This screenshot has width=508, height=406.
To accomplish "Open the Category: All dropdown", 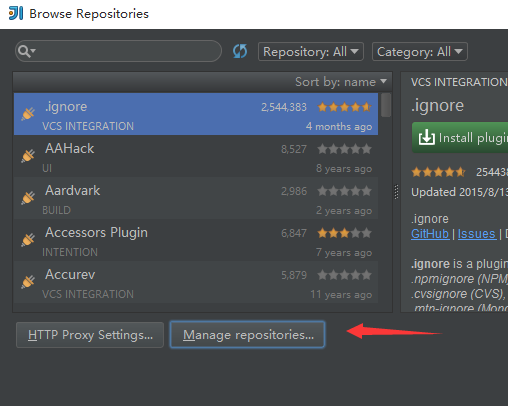I will coord(420,52).
